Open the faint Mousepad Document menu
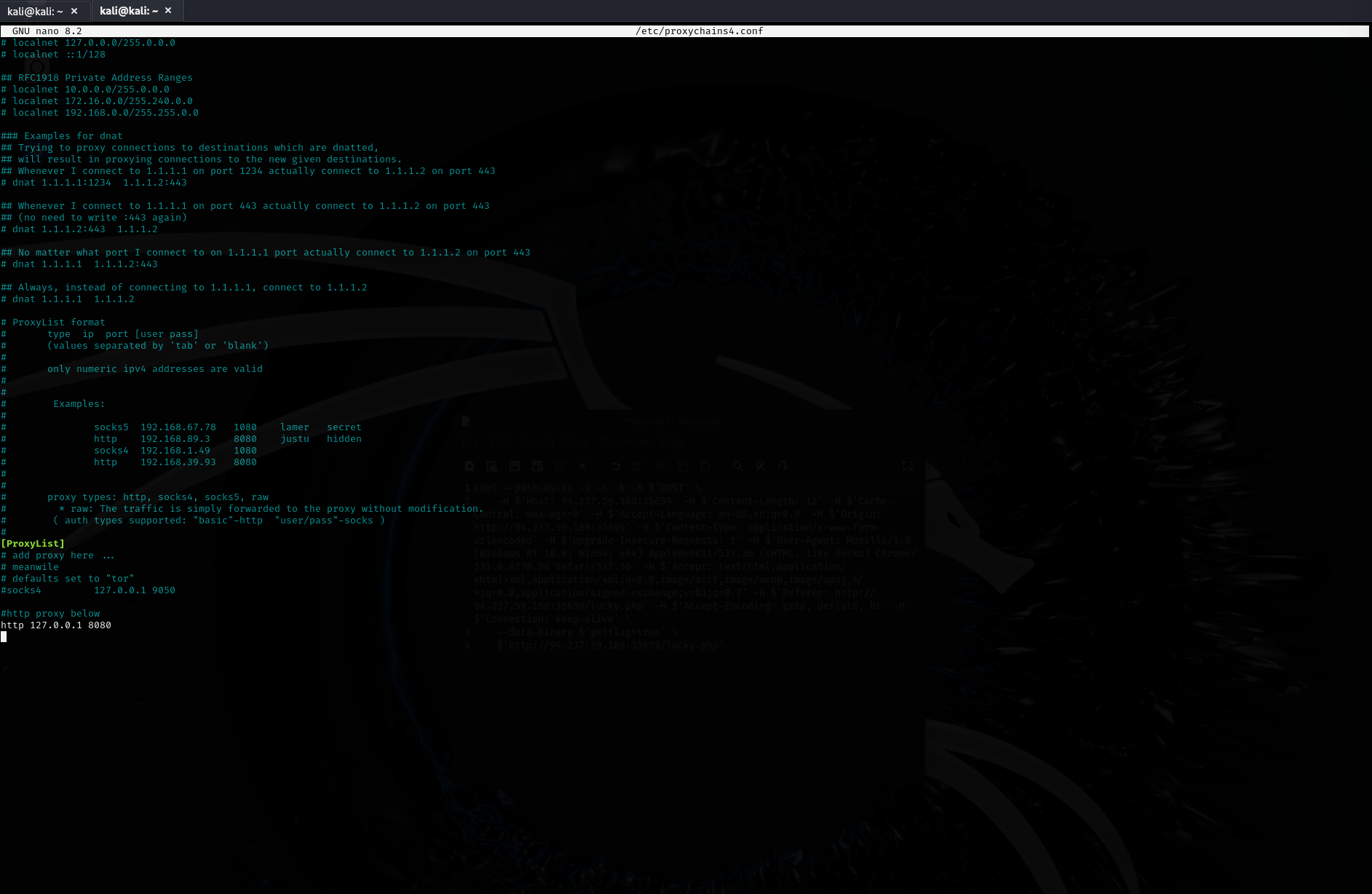 point(624,442)
